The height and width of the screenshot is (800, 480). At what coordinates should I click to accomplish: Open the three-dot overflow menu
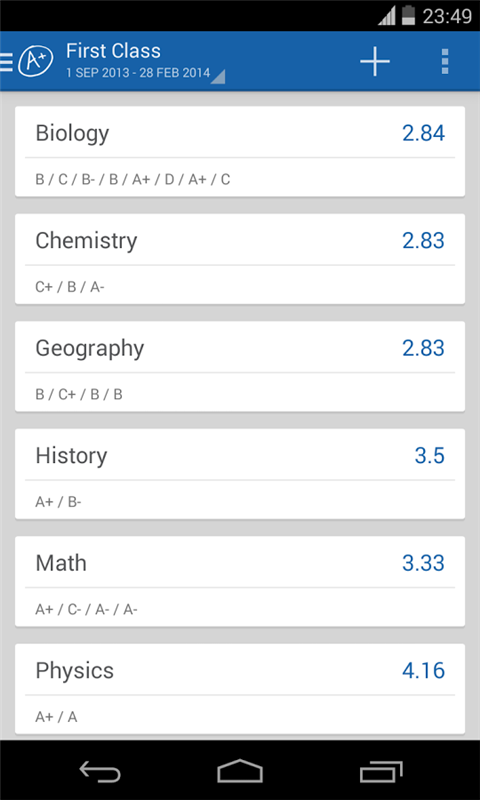coord(445,61)
